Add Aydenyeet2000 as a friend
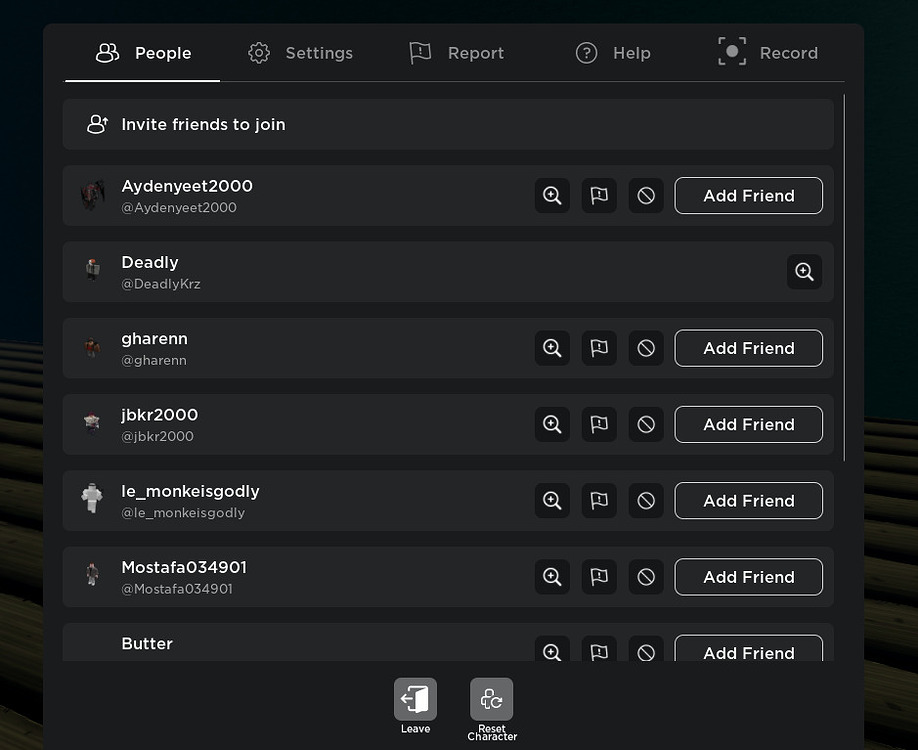 click(x=748, y=195)
